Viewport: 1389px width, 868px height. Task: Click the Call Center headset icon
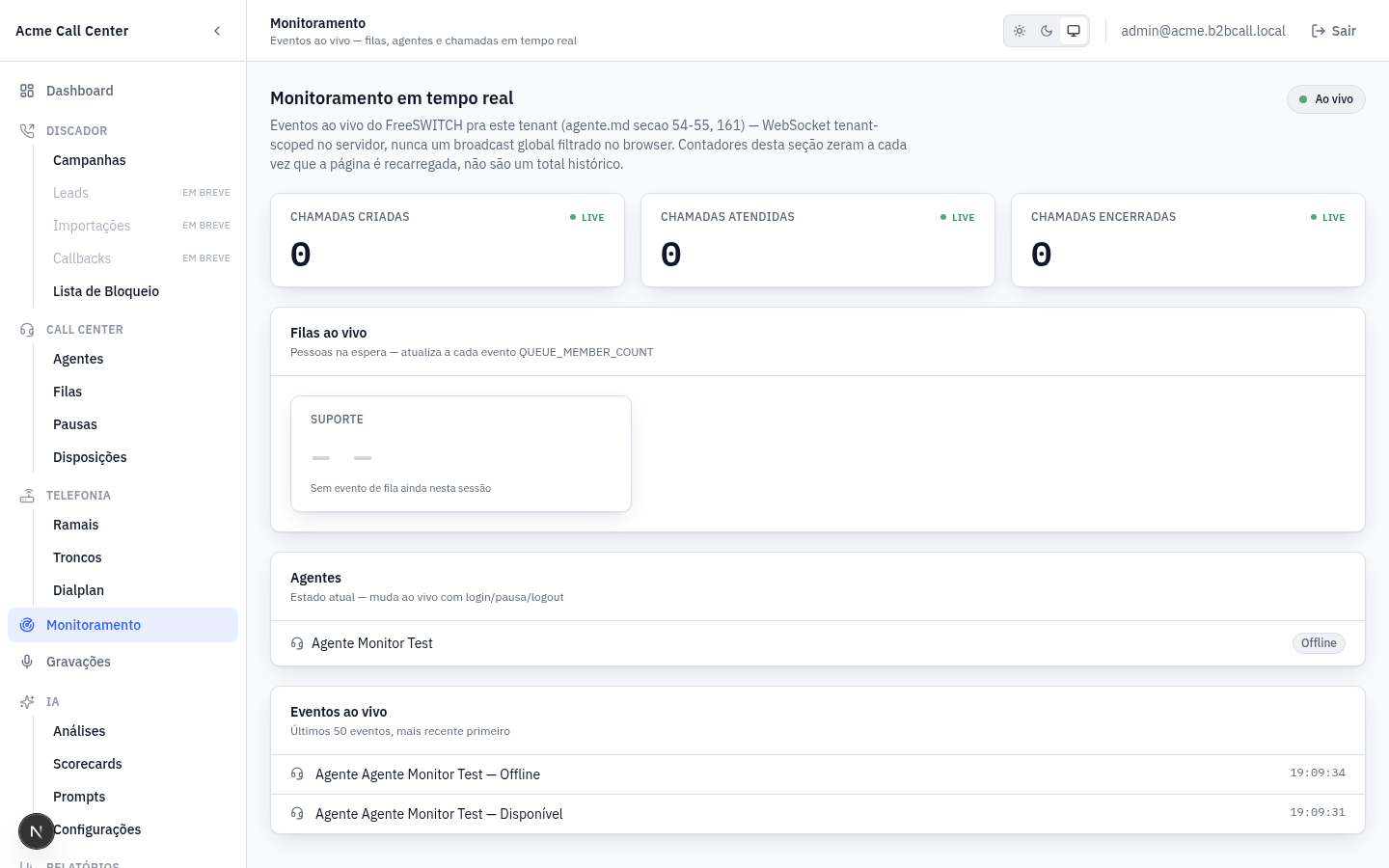click(27, 329)
